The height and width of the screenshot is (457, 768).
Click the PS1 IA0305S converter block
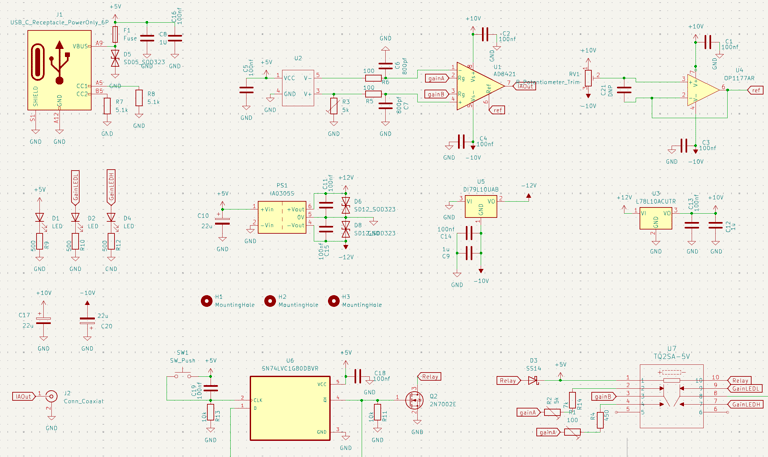tap(282, 217)
